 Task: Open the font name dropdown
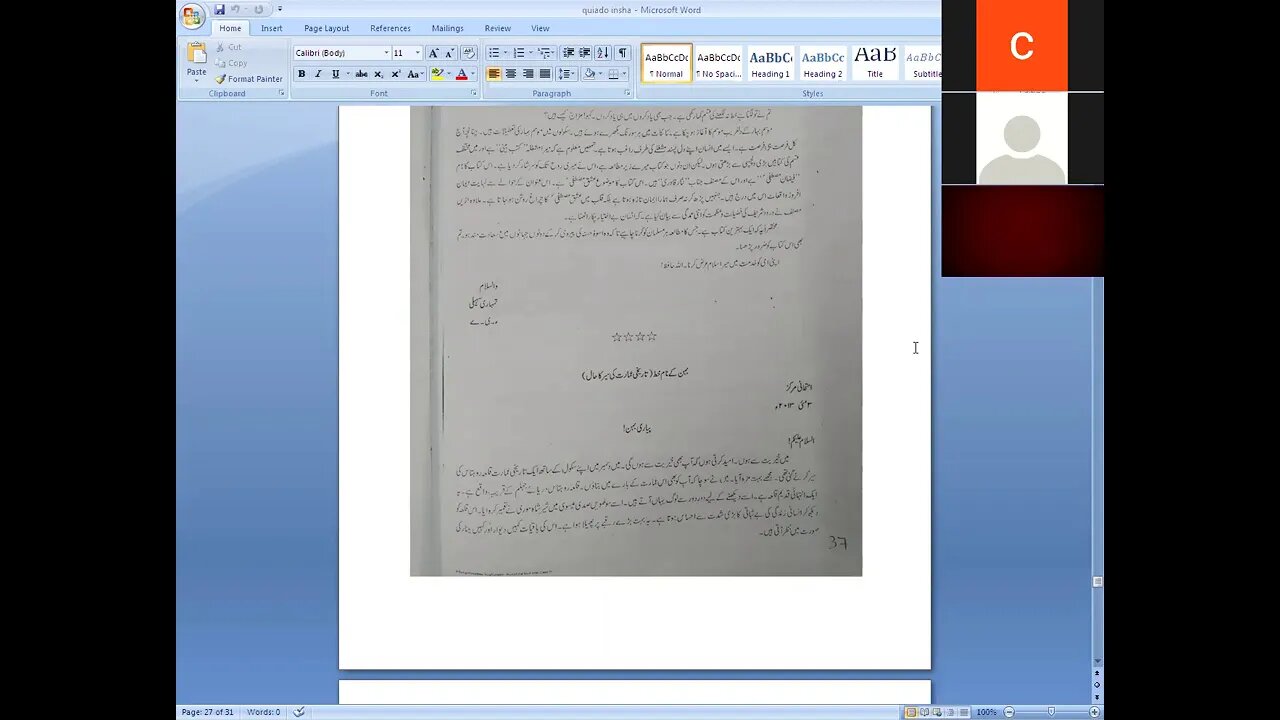(x=386, y=53)
